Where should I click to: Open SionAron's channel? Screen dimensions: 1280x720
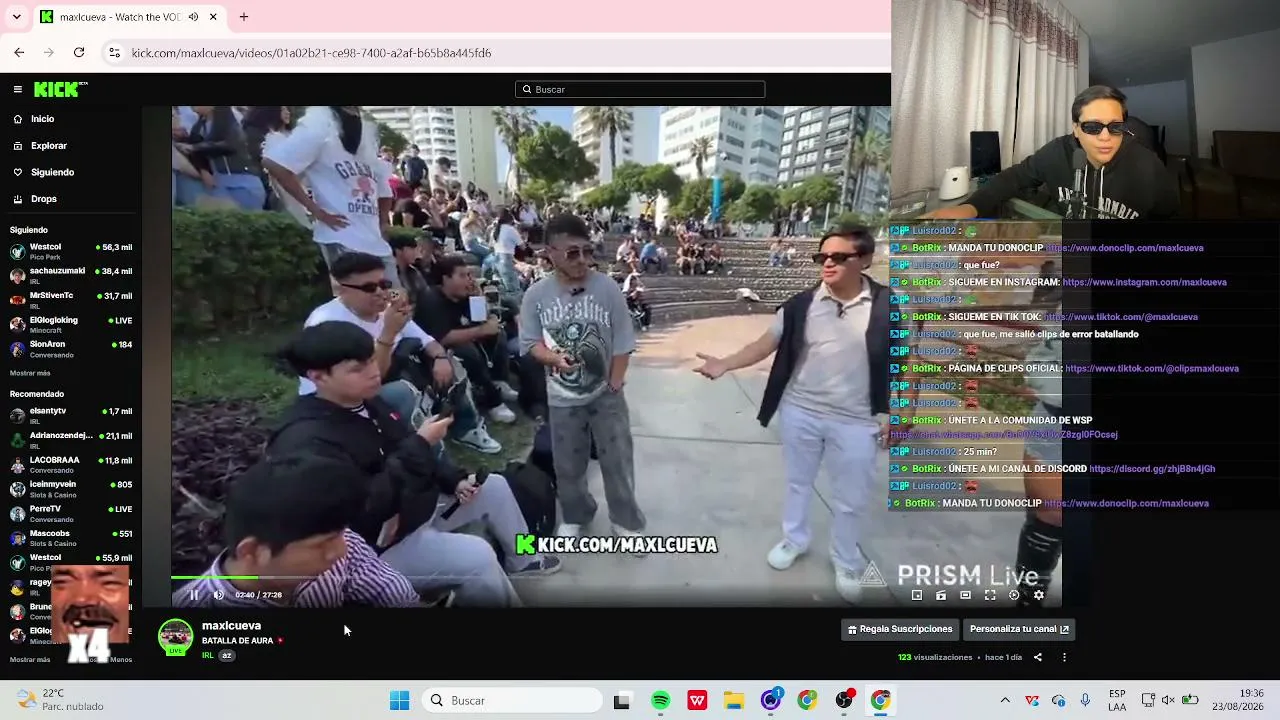pos(70,348)
